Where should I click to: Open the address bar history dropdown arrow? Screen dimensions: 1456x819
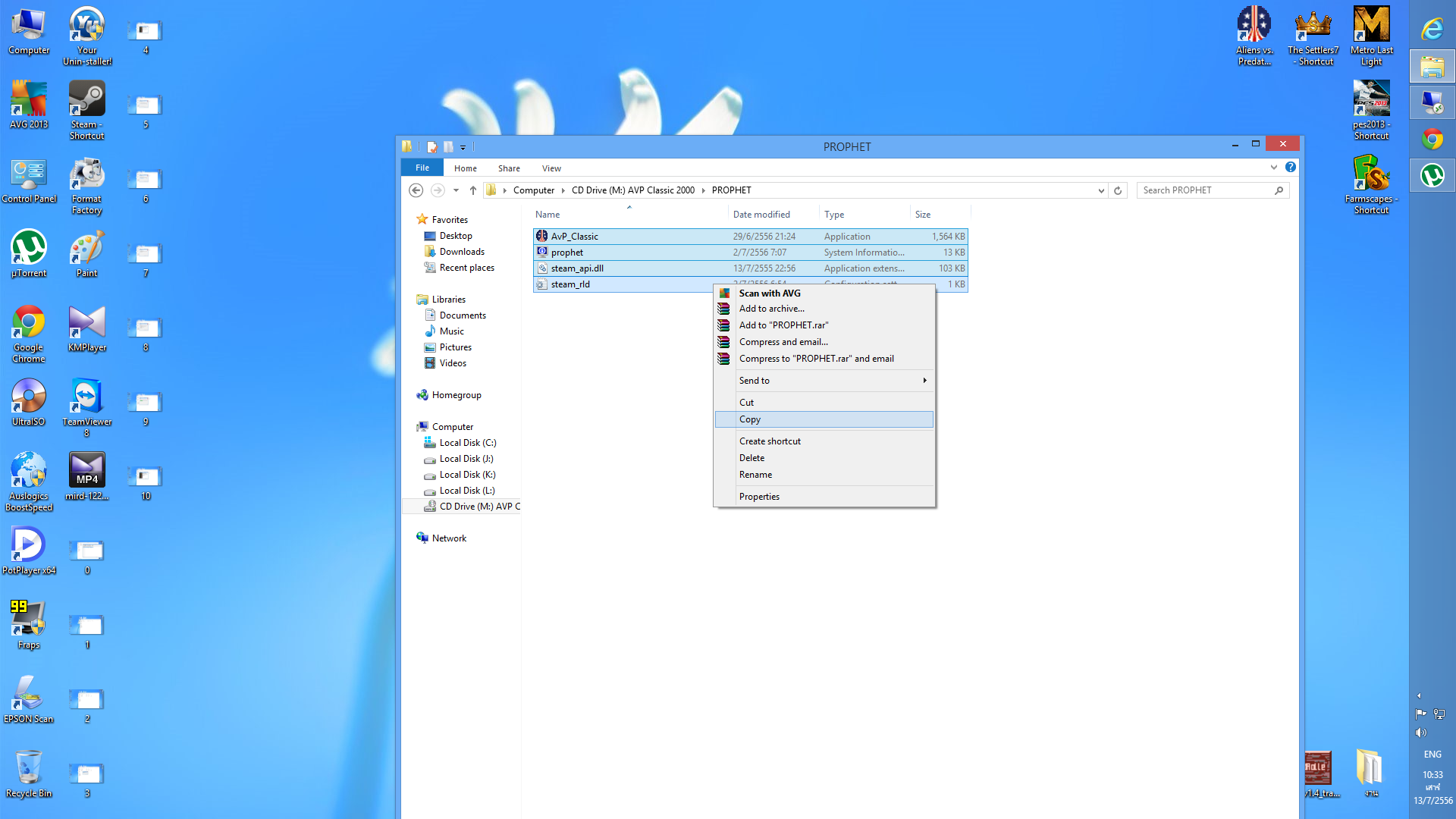click(x=1101, y=190)
